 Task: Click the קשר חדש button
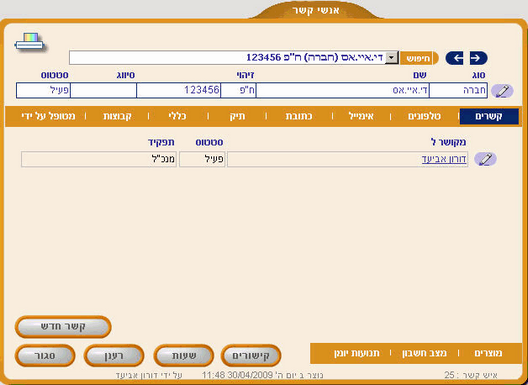point(63,327)
